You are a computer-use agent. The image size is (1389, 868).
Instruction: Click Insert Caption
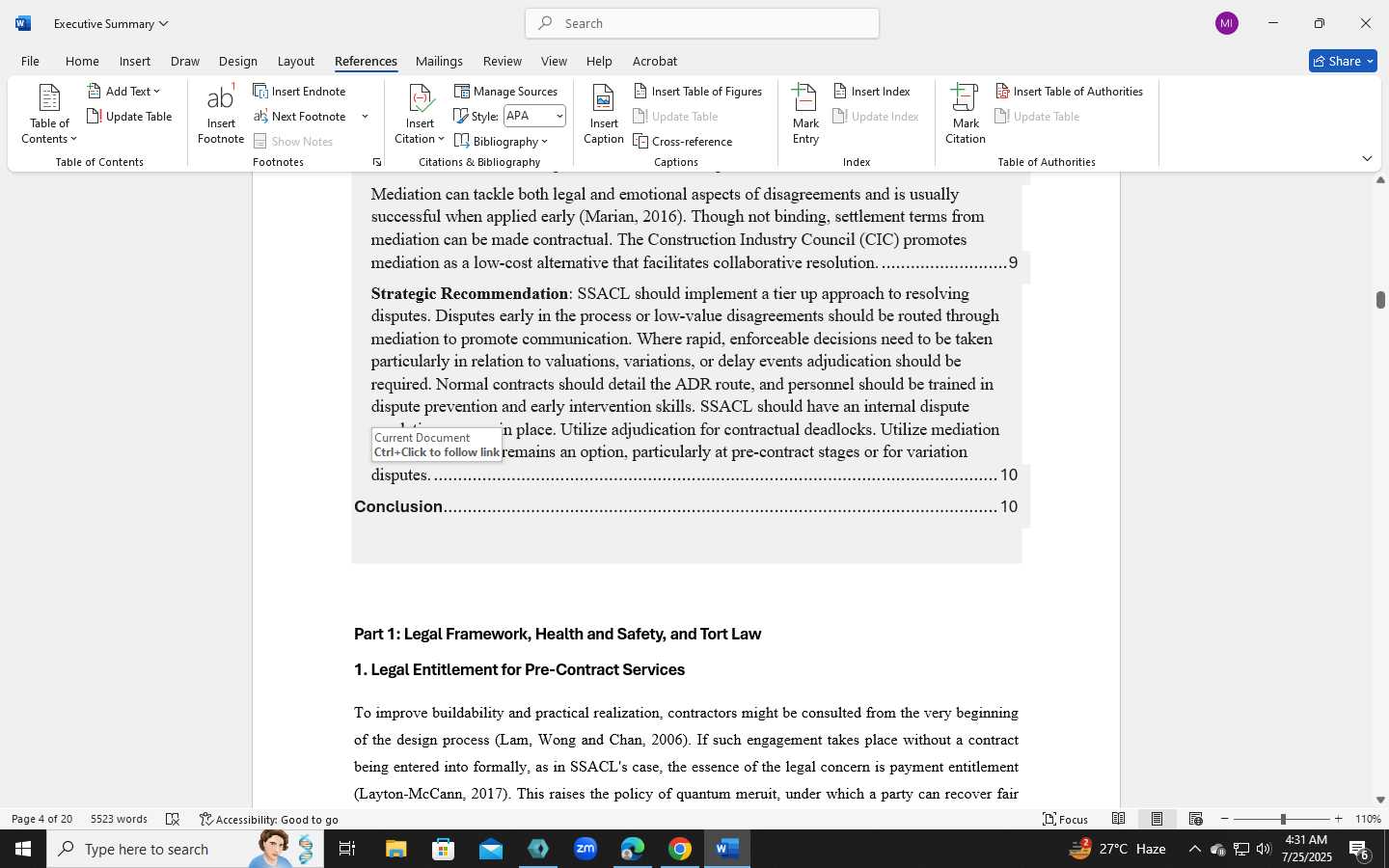pyautogui.click(x=604, y=115)
